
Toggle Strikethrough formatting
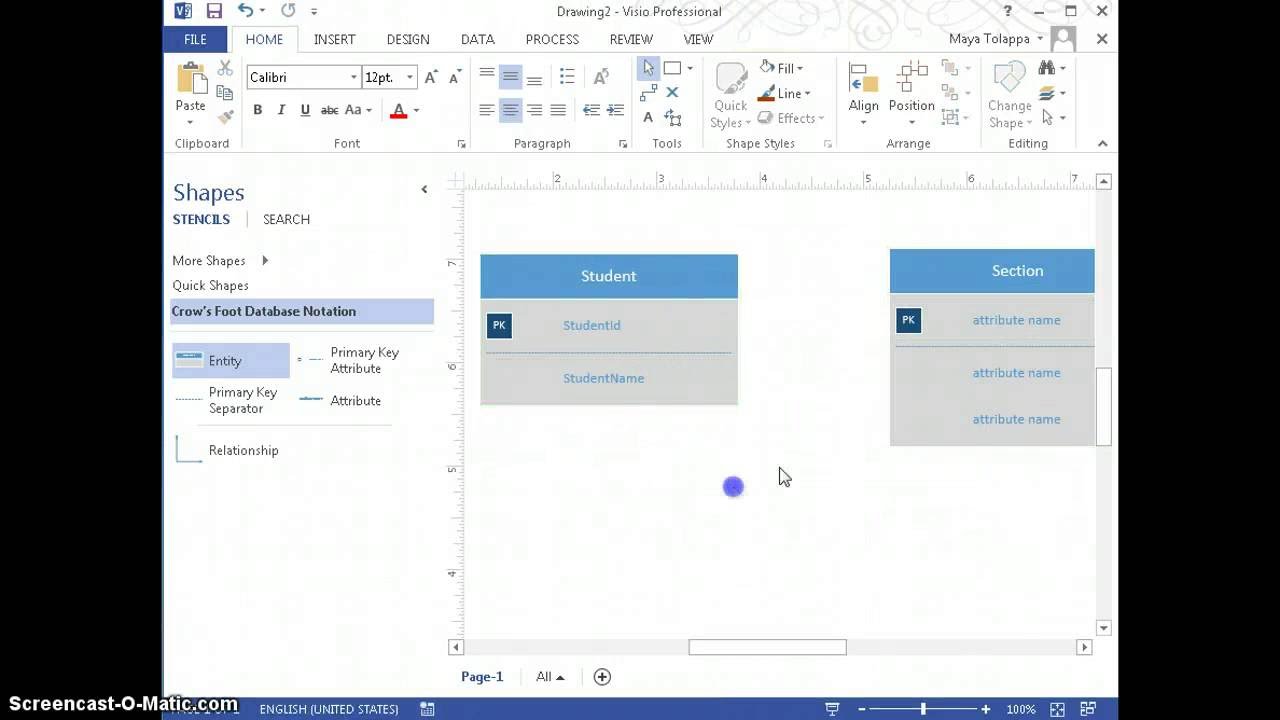pyautogui.click(x=329, y=110)
